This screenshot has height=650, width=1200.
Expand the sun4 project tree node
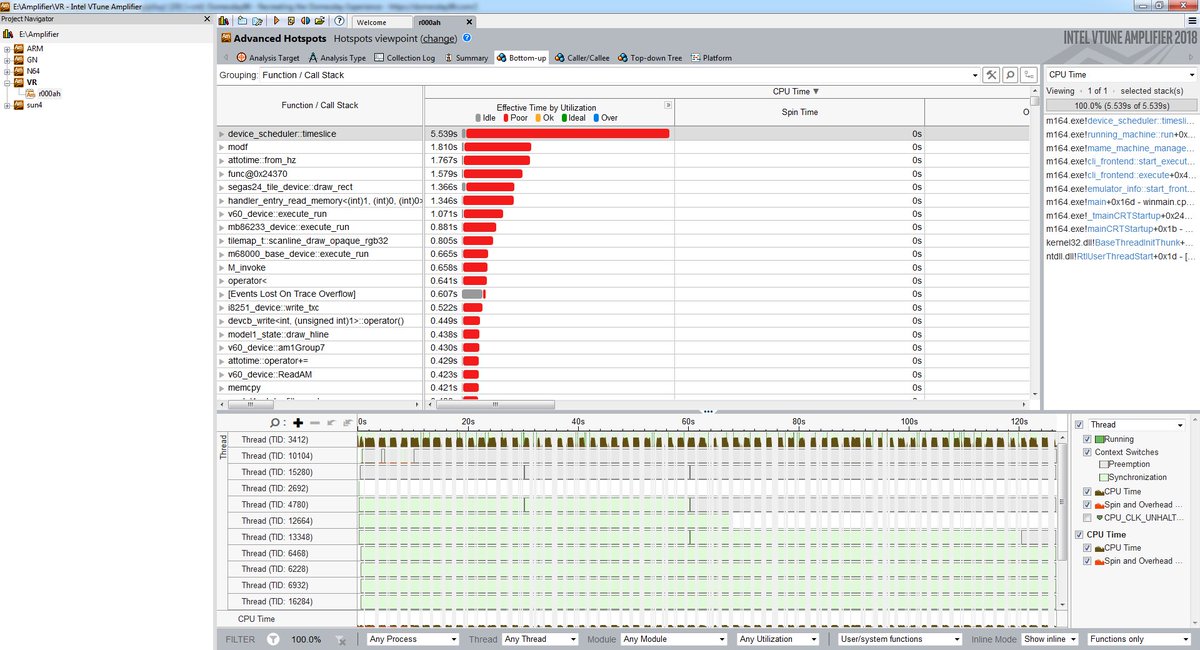click(x=8, y=104)
